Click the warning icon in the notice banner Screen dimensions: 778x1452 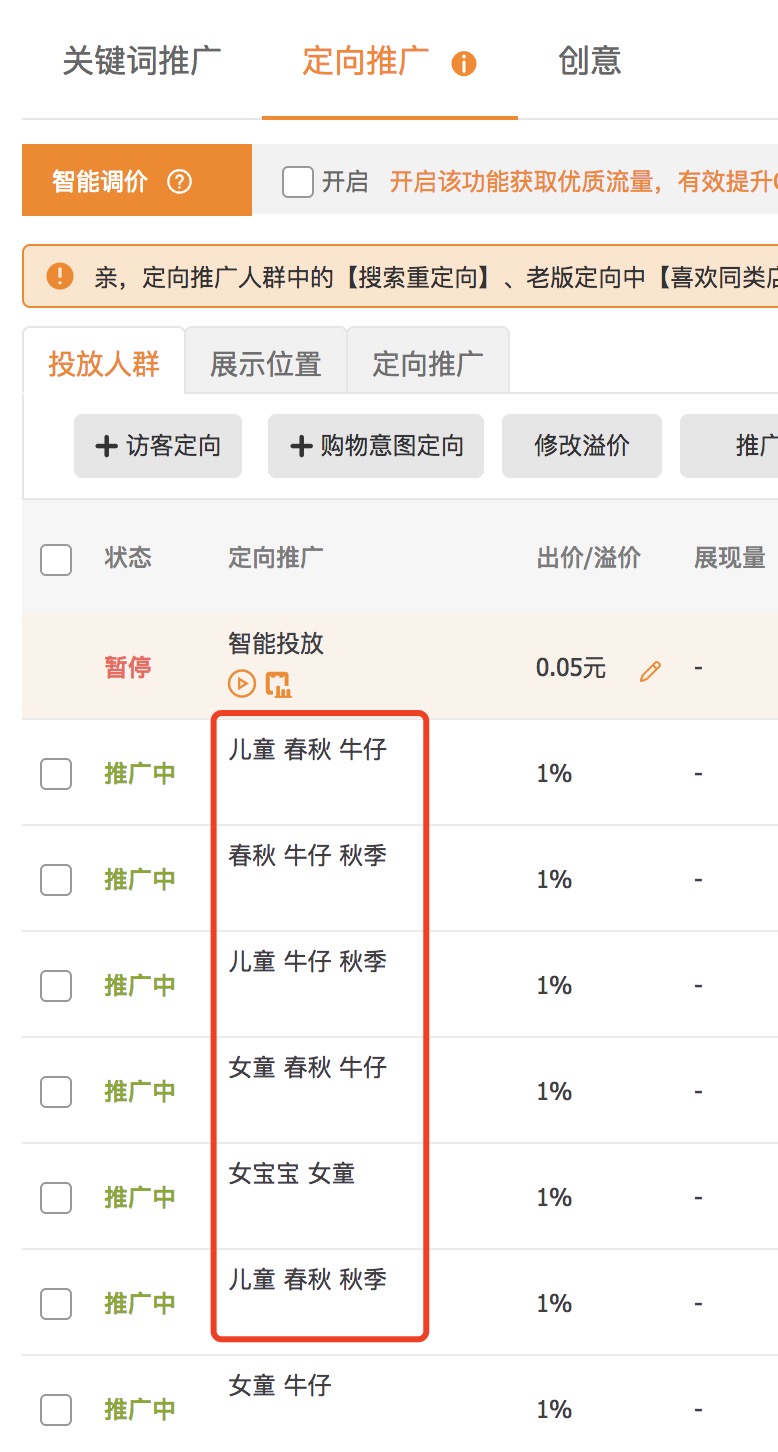tap(60, 277)
